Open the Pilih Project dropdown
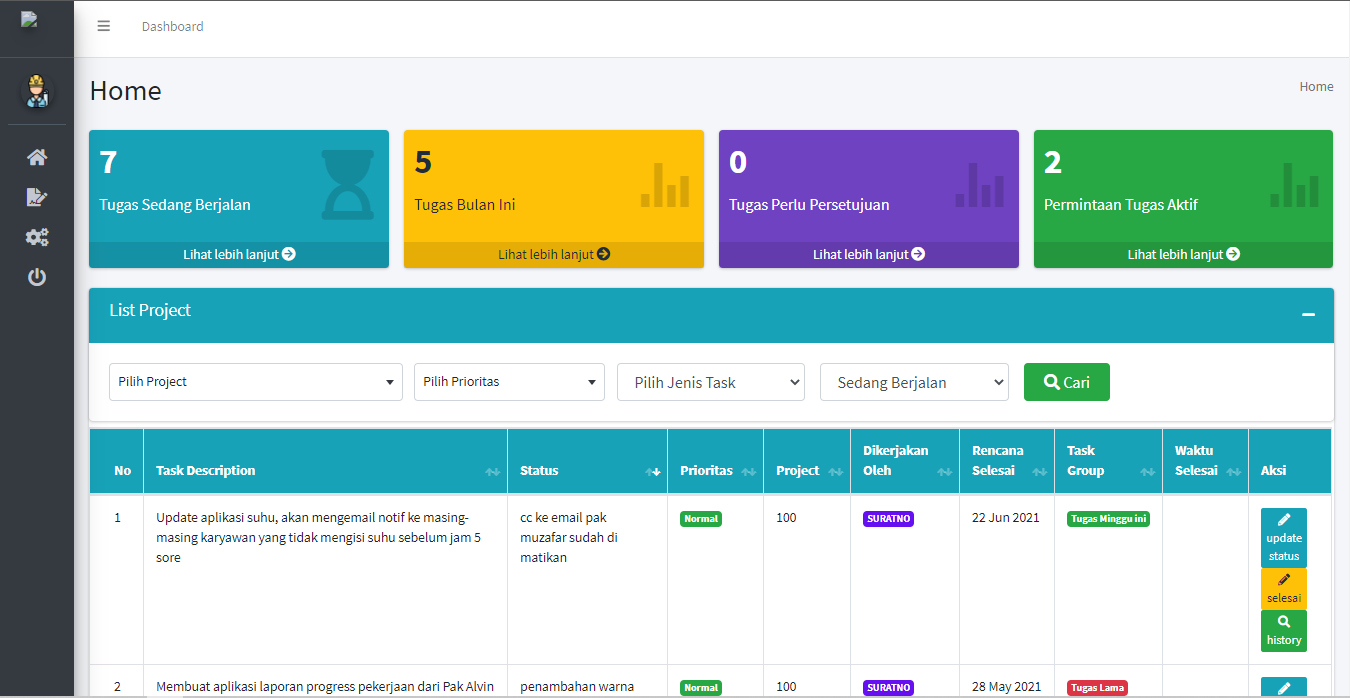Screen dimensions: 1350x698 255,382
